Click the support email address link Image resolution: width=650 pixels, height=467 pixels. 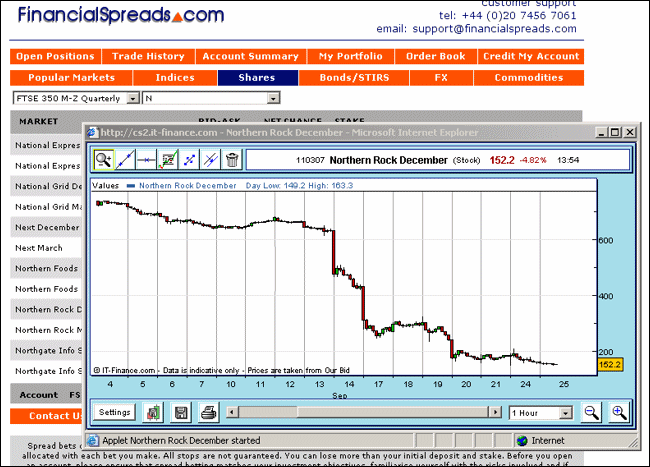[x=494, y=29]
